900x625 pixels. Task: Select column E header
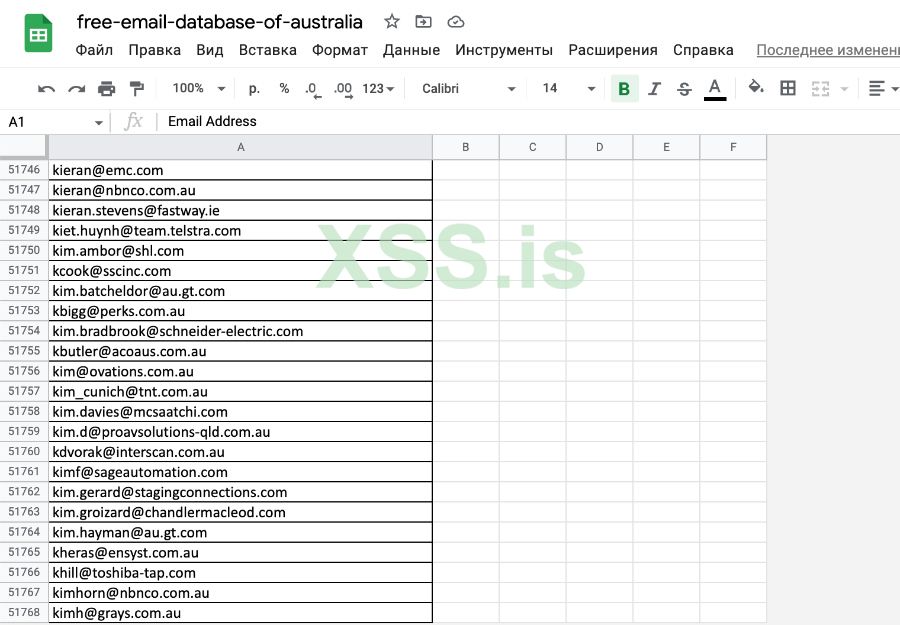pos(666,147)
